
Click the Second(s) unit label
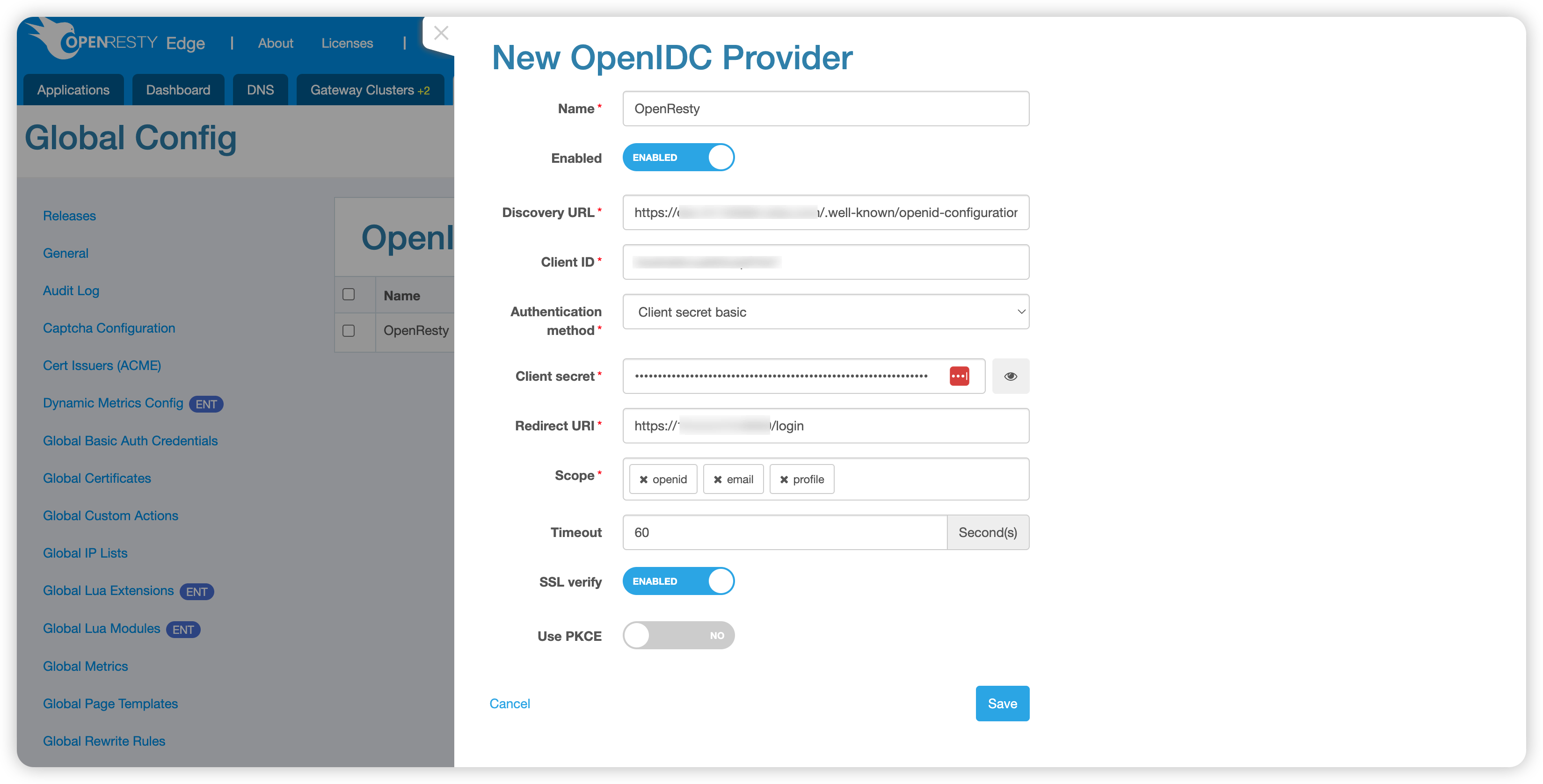[x=988, y=532]
